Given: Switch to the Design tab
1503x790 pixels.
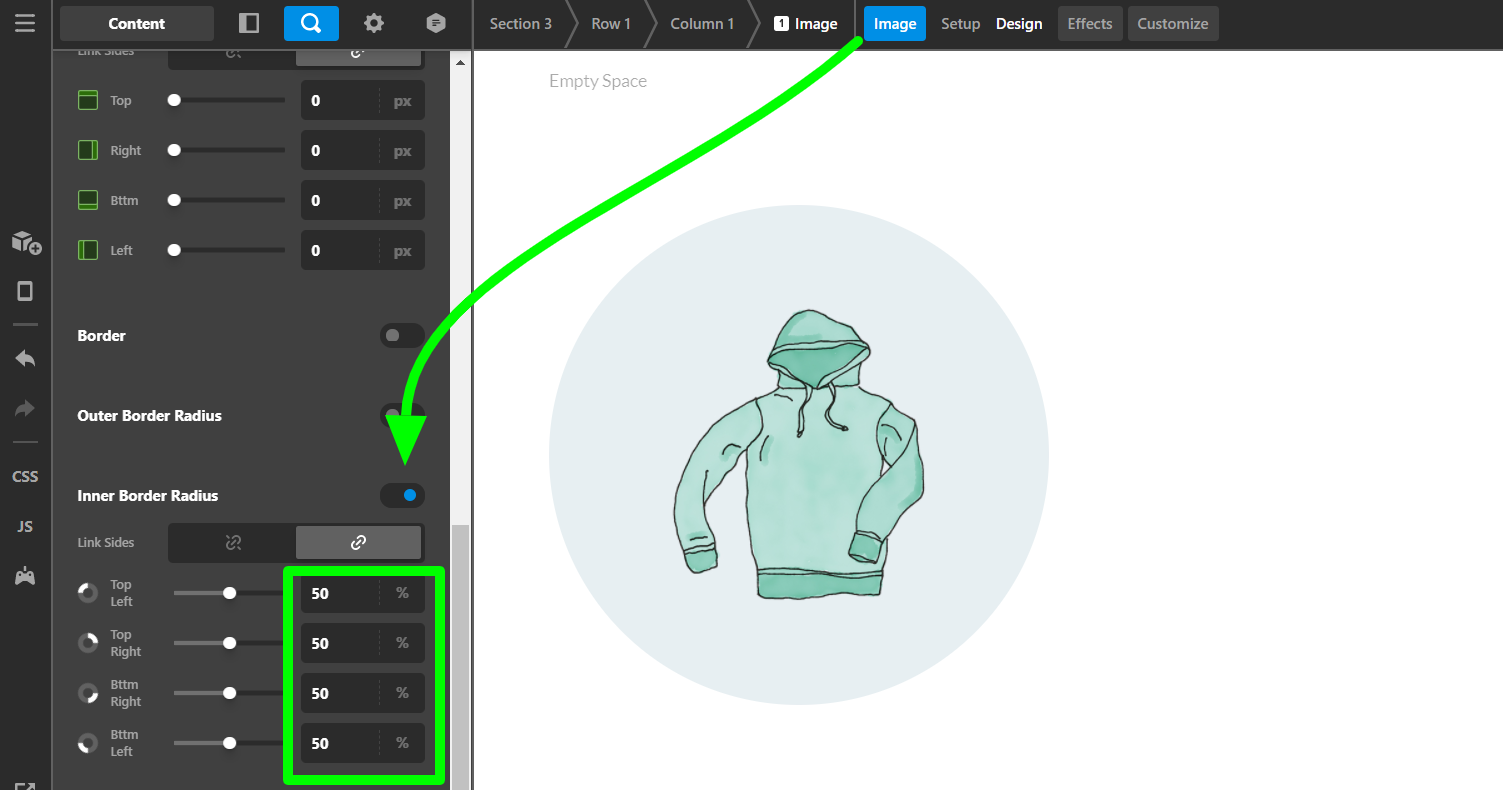Looking at the screenshot, I should pos(1019,23).
